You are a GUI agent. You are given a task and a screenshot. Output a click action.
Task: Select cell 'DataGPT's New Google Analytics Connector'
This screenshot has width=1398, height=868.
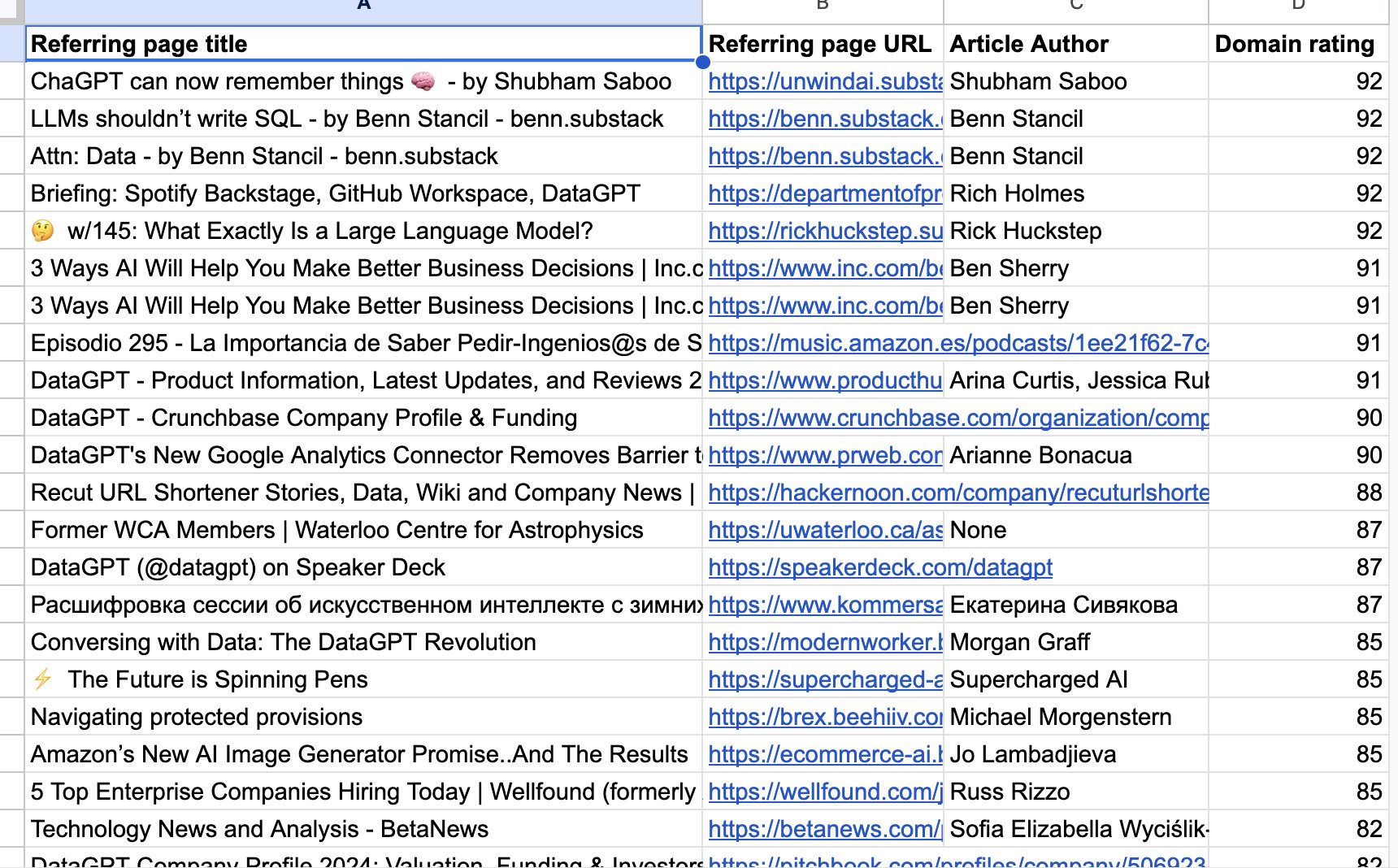(x=363, y=455)
